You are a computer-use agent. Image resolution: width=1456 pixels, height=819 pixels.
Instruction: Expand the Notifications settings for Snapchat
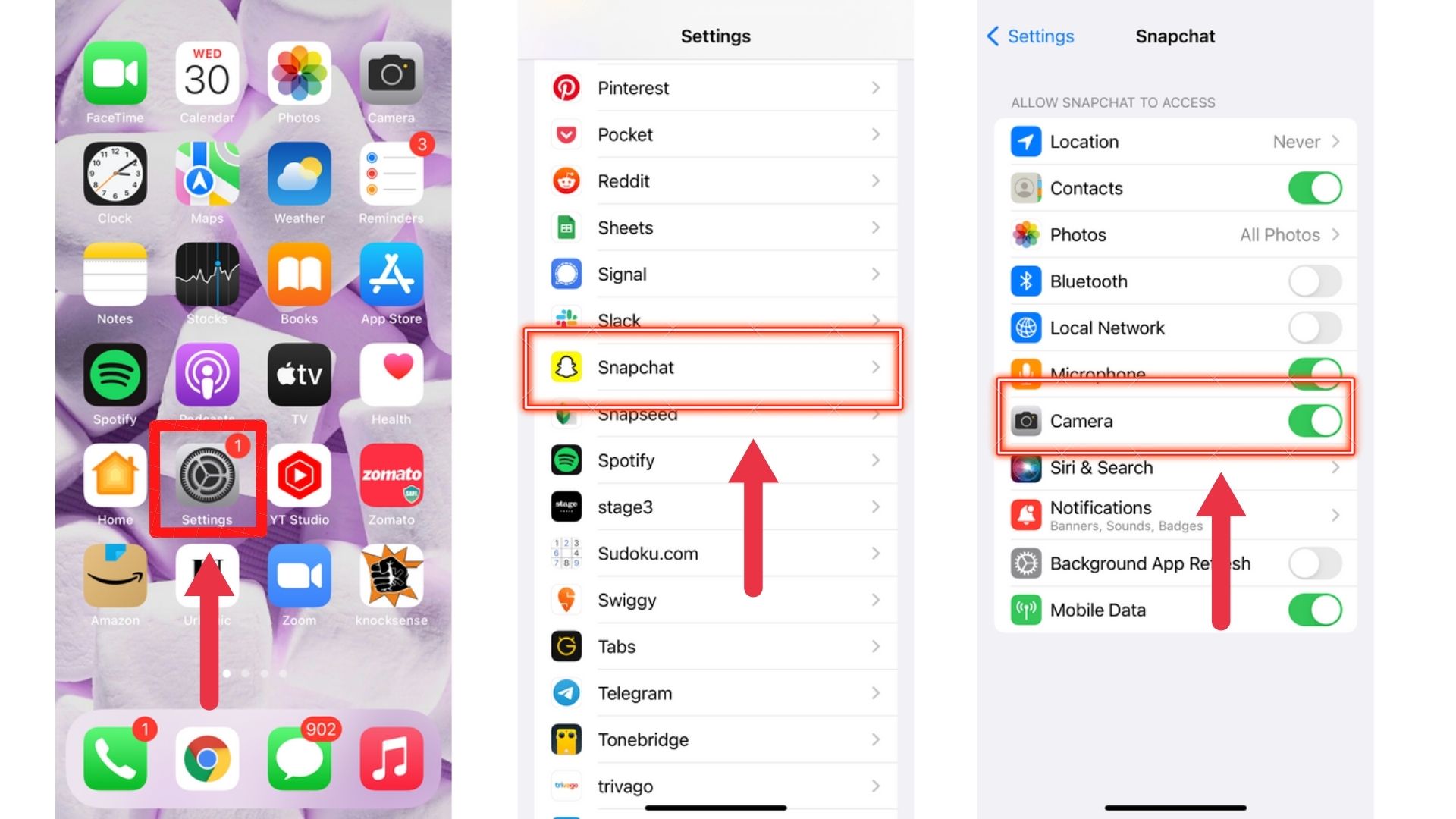point(1180,514)
